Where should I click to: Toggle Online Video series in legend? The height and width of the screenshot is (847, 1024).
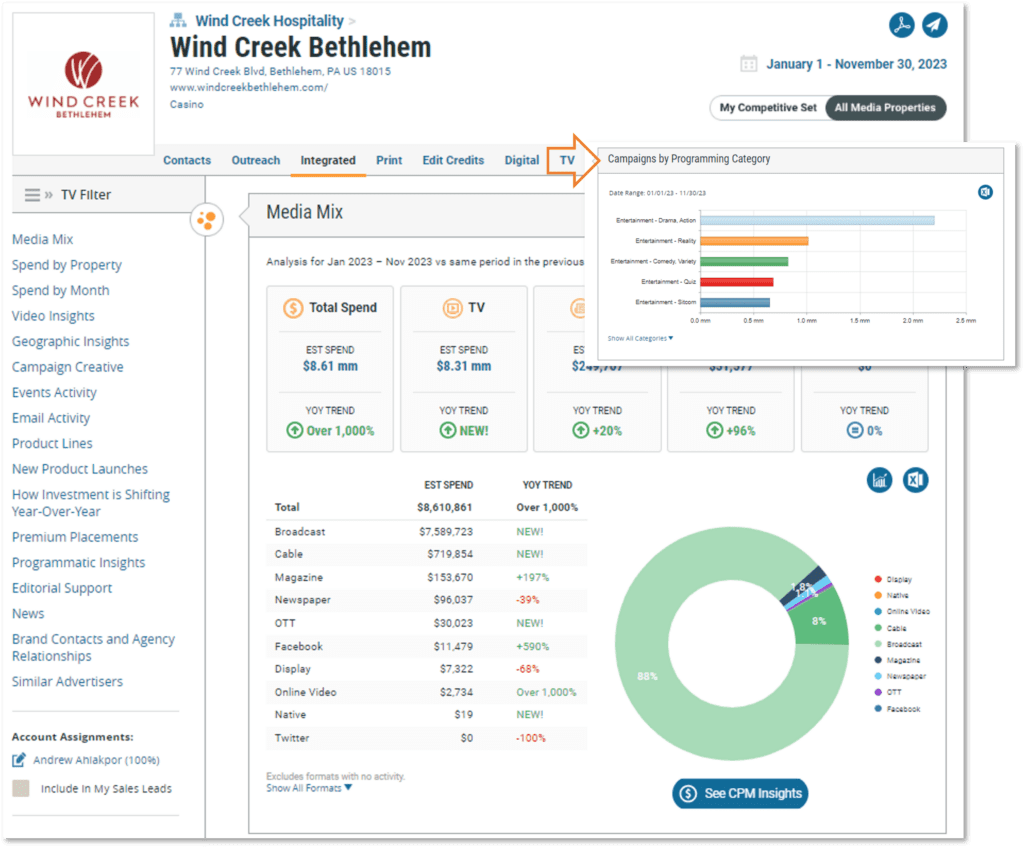click(902, 611)
